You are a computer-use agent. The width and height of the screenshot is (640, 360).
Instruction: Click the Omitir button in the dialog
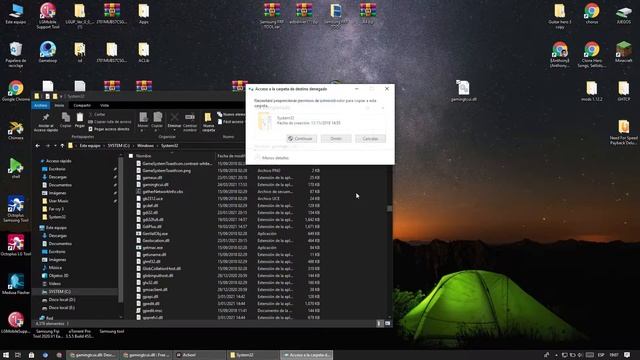tap(336, 139)
